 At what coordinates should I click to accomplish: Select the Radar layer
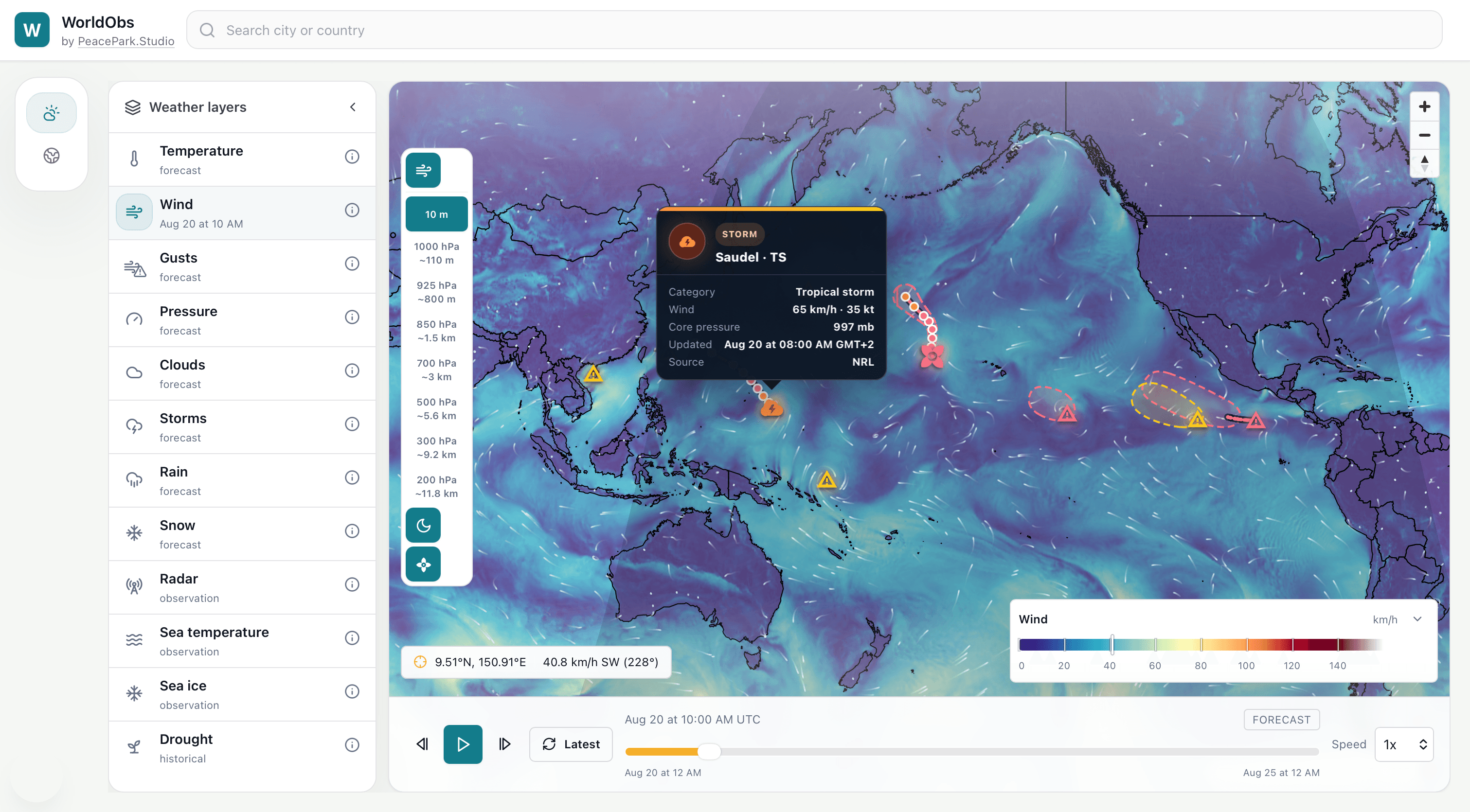coord(242,588)
